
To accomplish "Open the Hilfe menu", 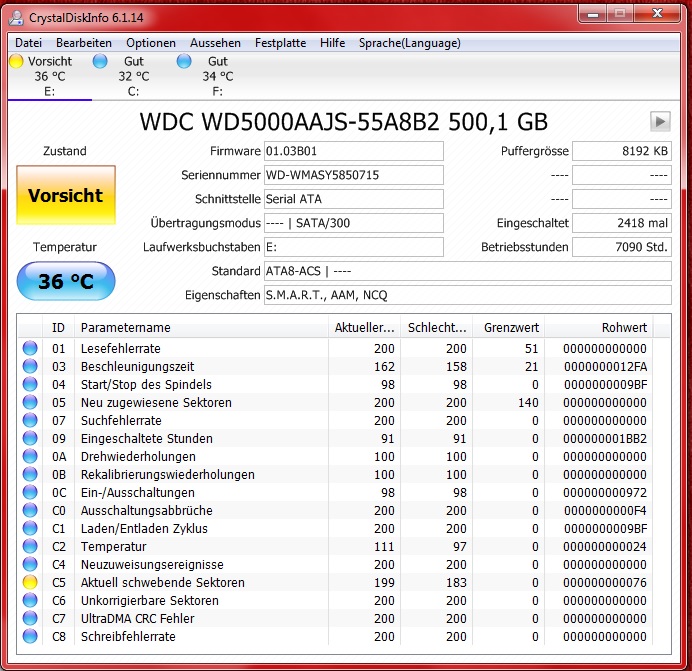I will pyautogui.click(x=333, y=43).
